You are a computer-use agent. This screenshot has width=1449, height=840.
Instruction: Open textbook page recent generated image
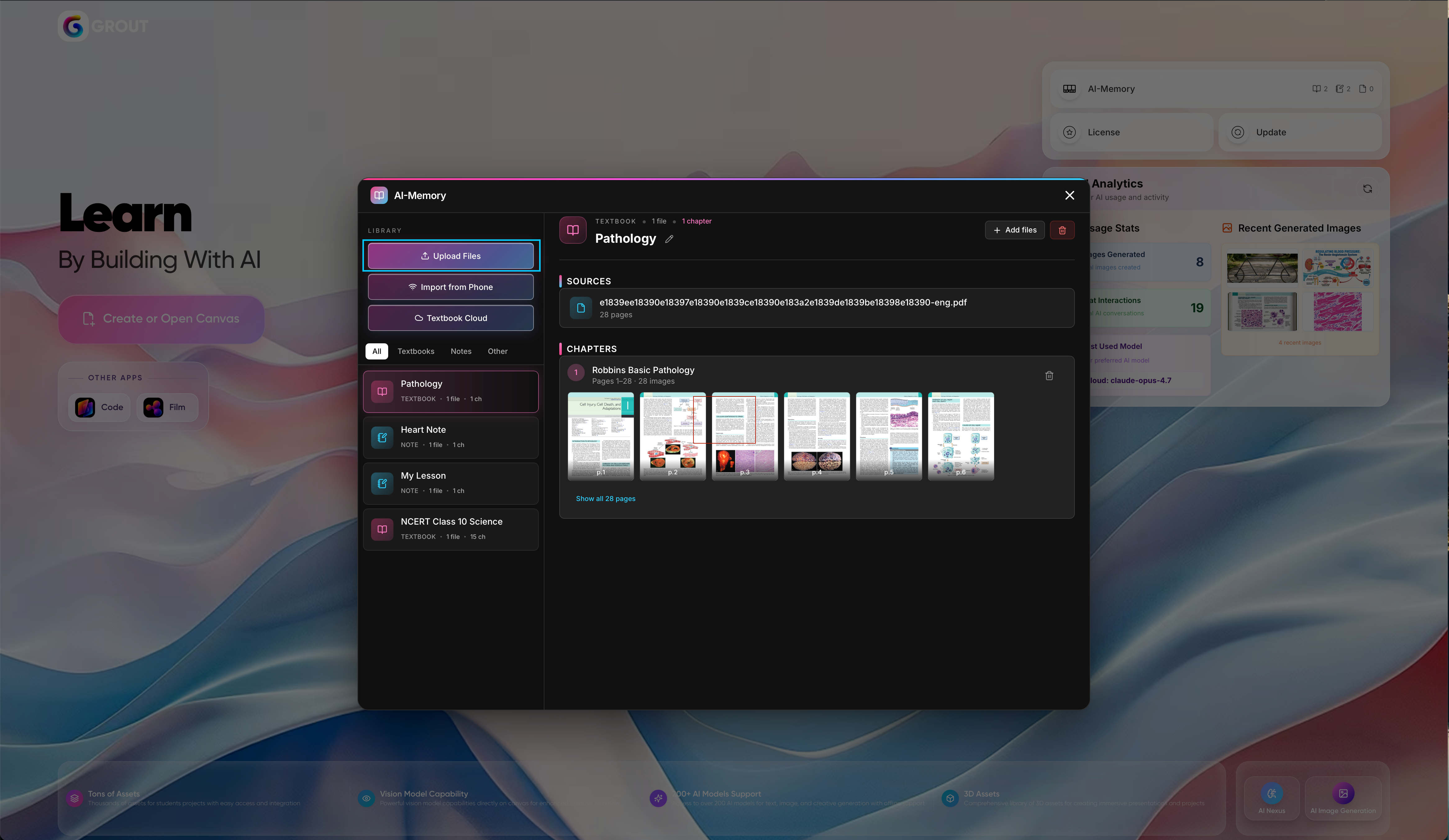click(x=1262, y=312)
